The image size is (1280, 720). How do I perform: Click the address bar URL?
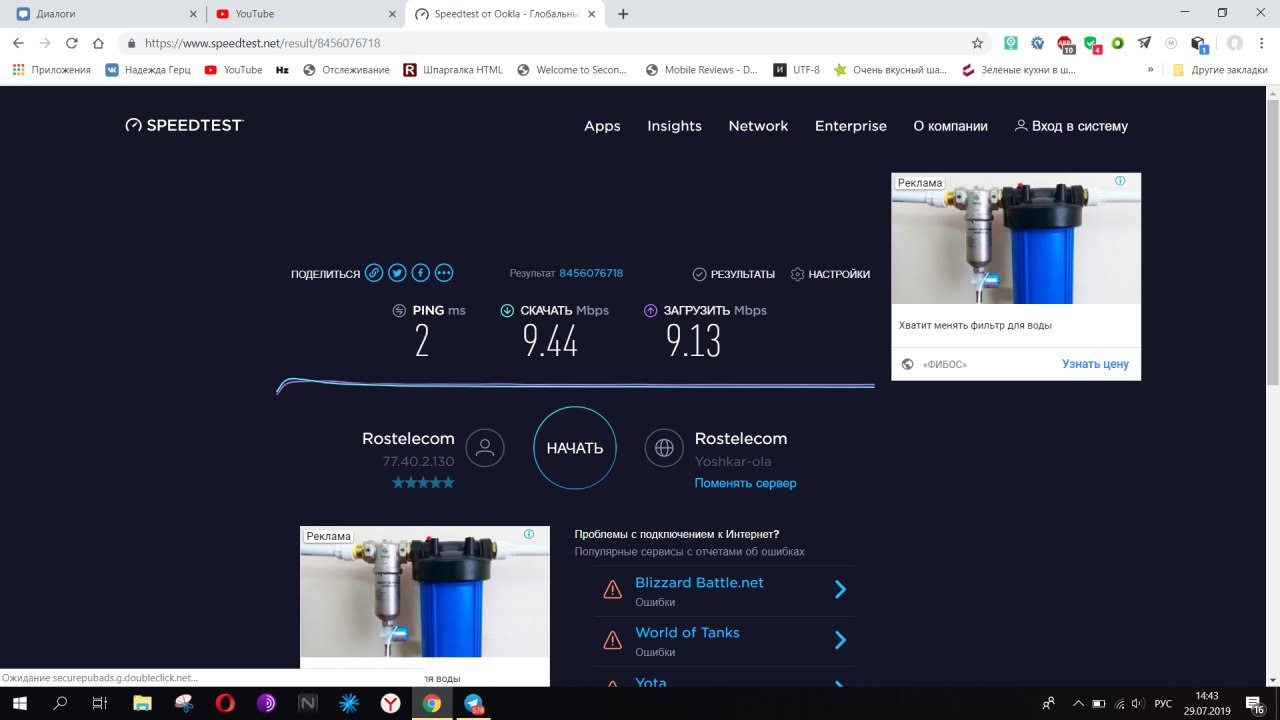pos(262,43)
